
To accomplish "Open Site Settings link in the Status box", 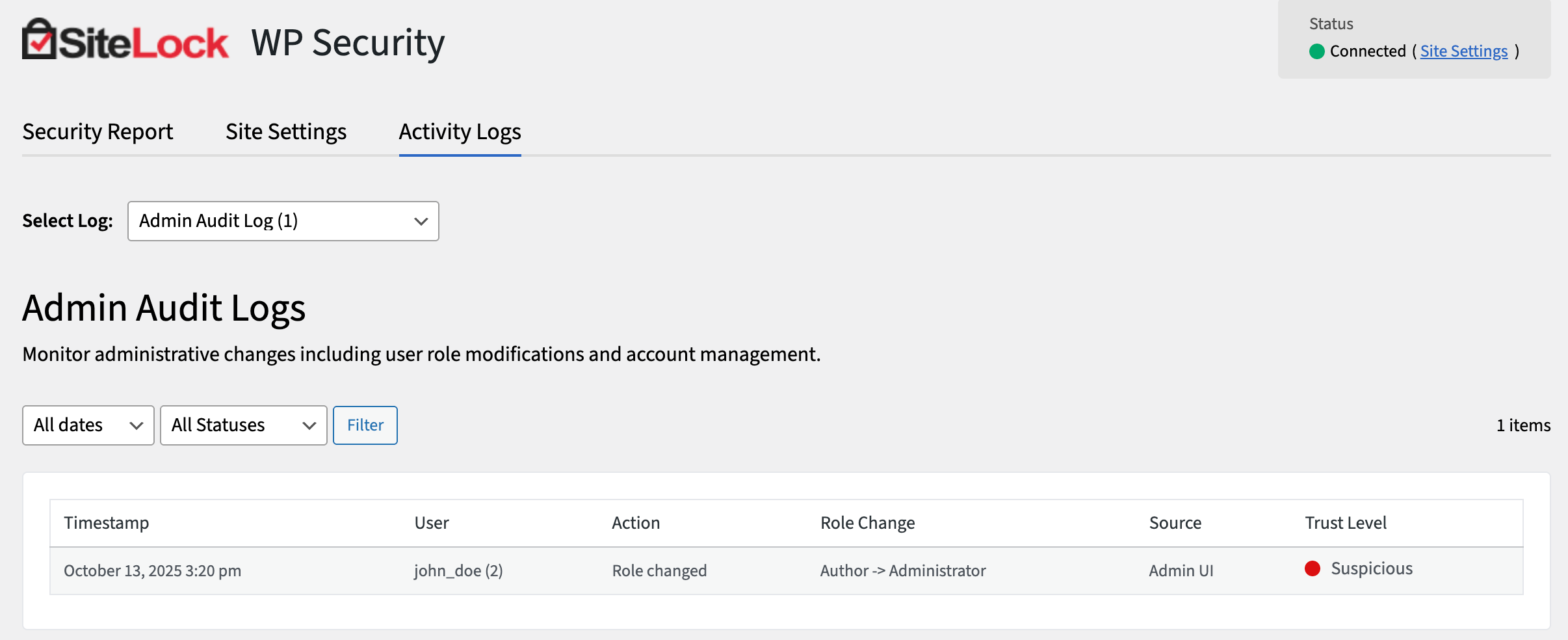I will (x=1463, y=51).
